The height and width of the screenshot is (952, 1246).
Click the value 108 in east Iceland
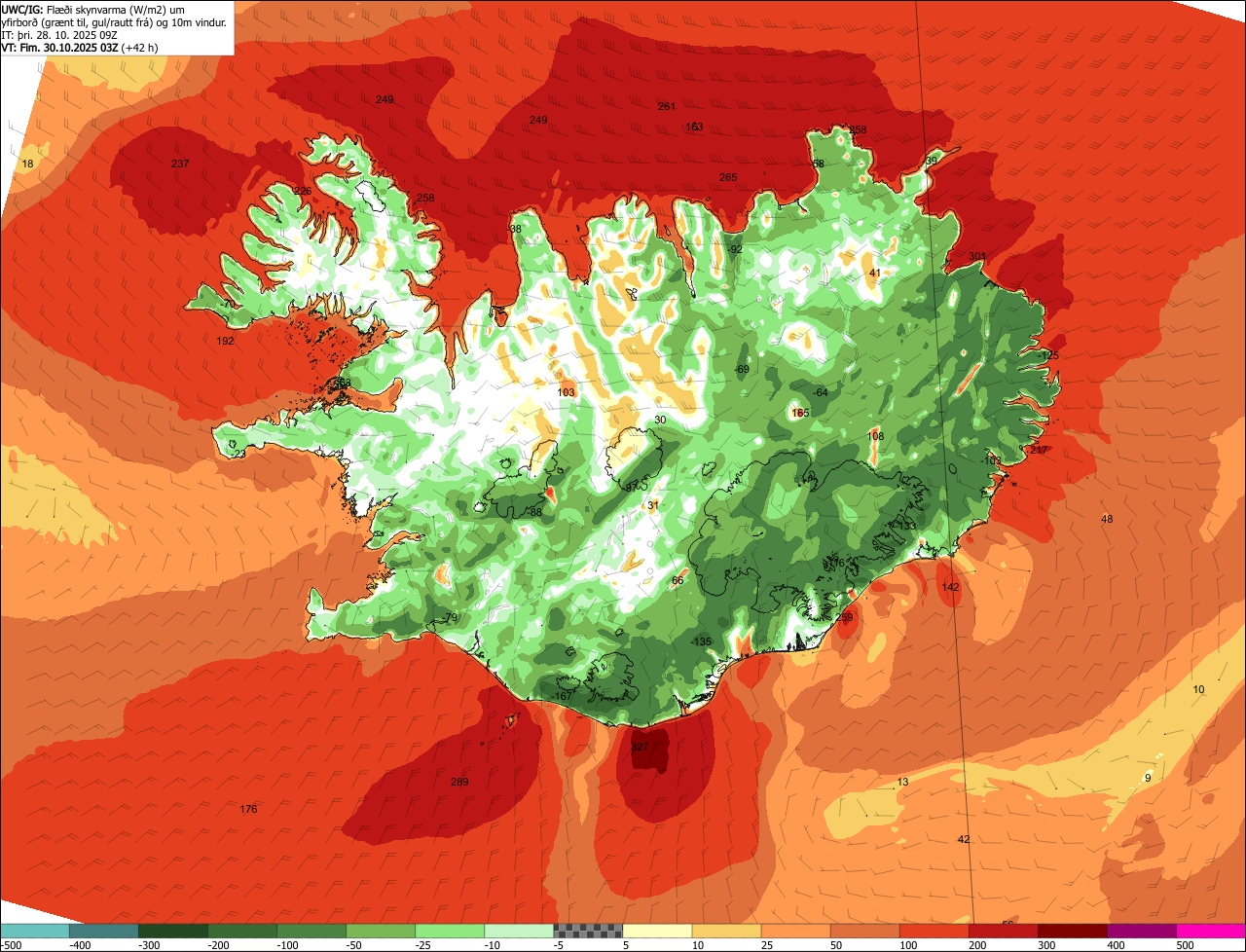(875, 436)
